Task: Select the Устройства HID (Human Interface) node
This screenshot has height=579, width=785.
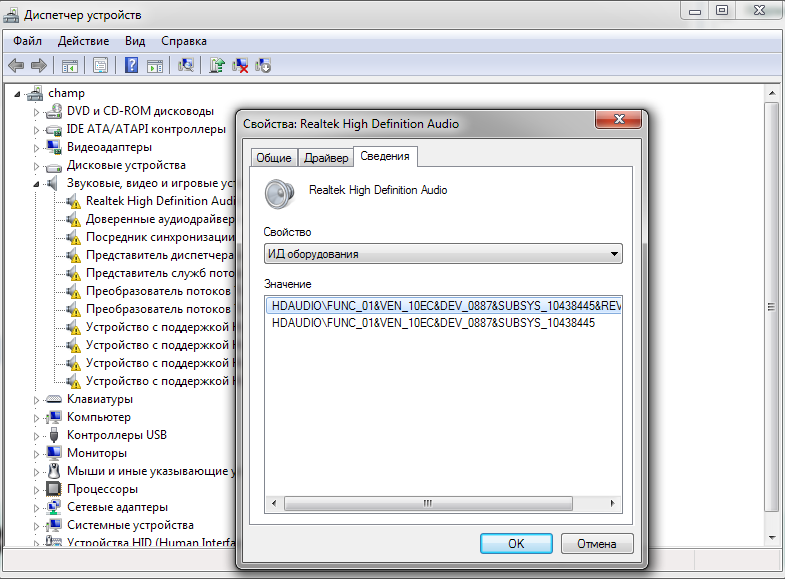Action: [151, 541]
